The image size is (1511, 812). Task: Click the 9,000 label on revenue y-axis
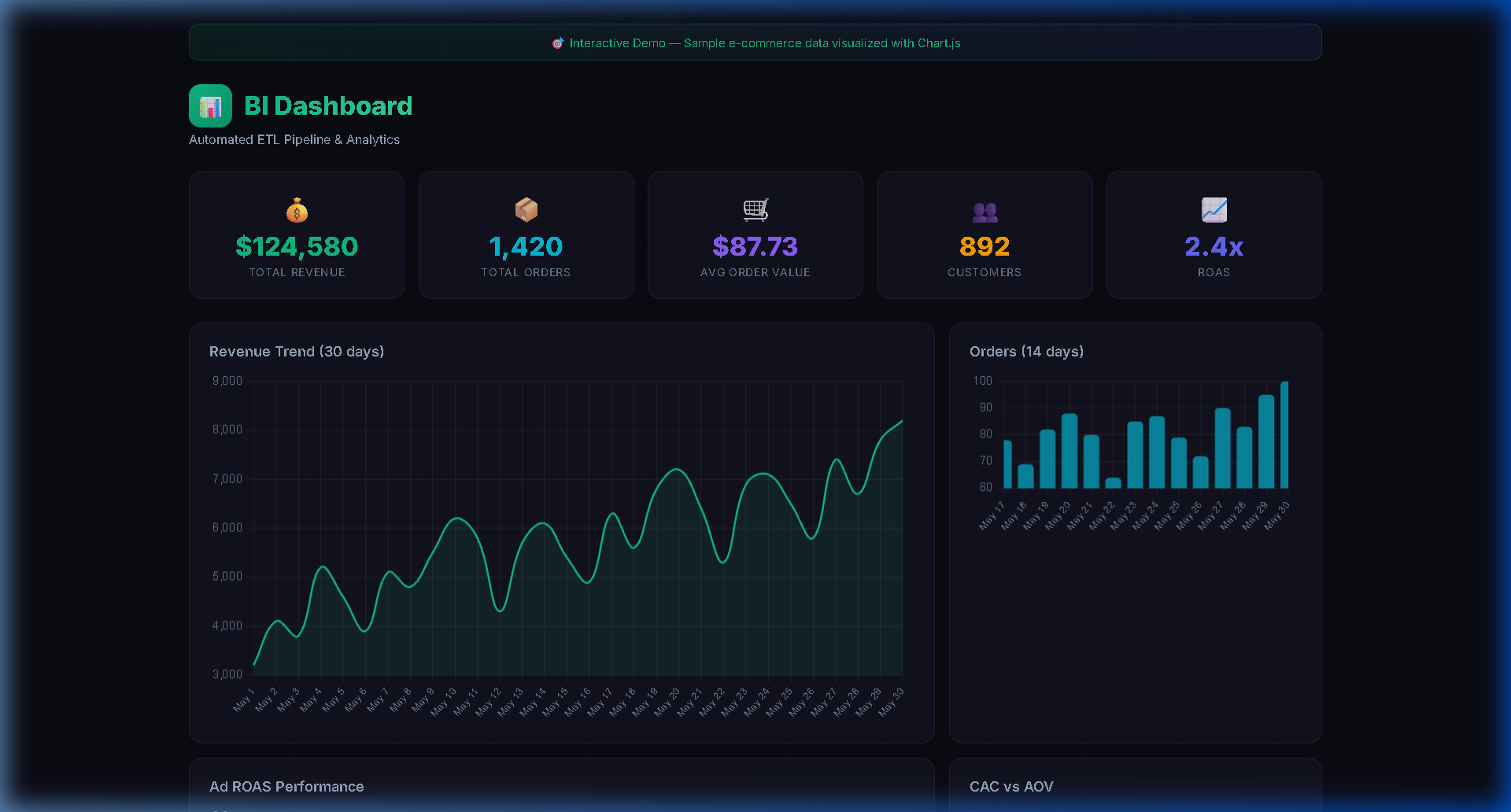[x=227, y=381]
